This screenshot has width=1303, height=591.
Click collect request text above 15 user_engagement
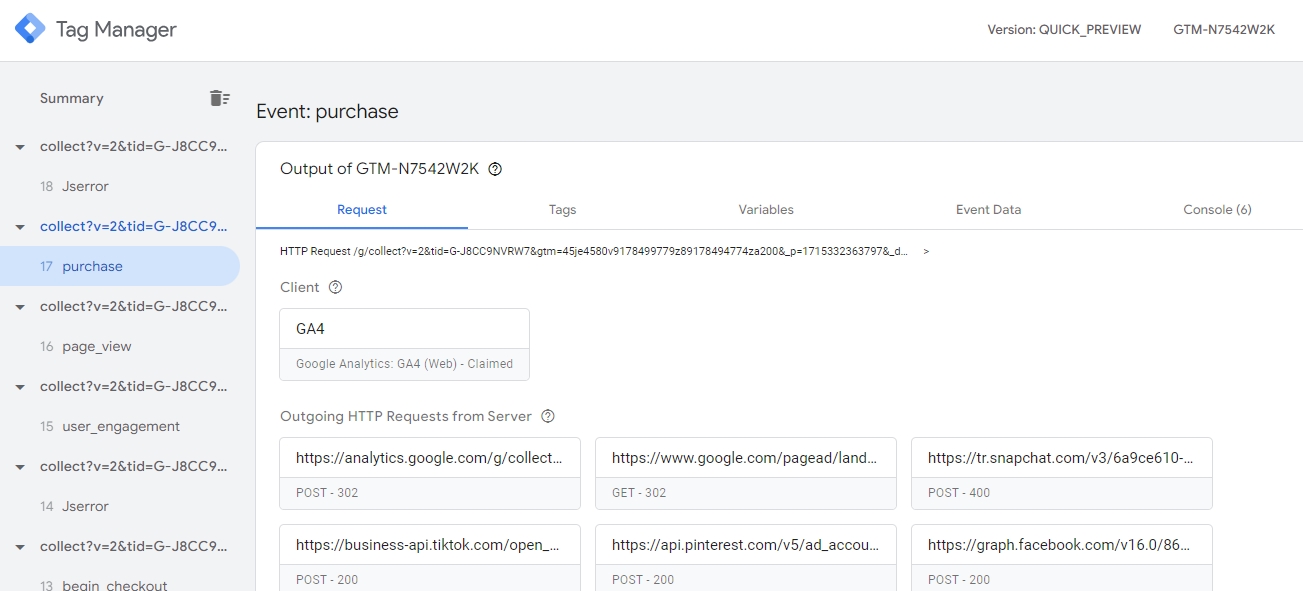pyautogui.click(x=134, y=386)
